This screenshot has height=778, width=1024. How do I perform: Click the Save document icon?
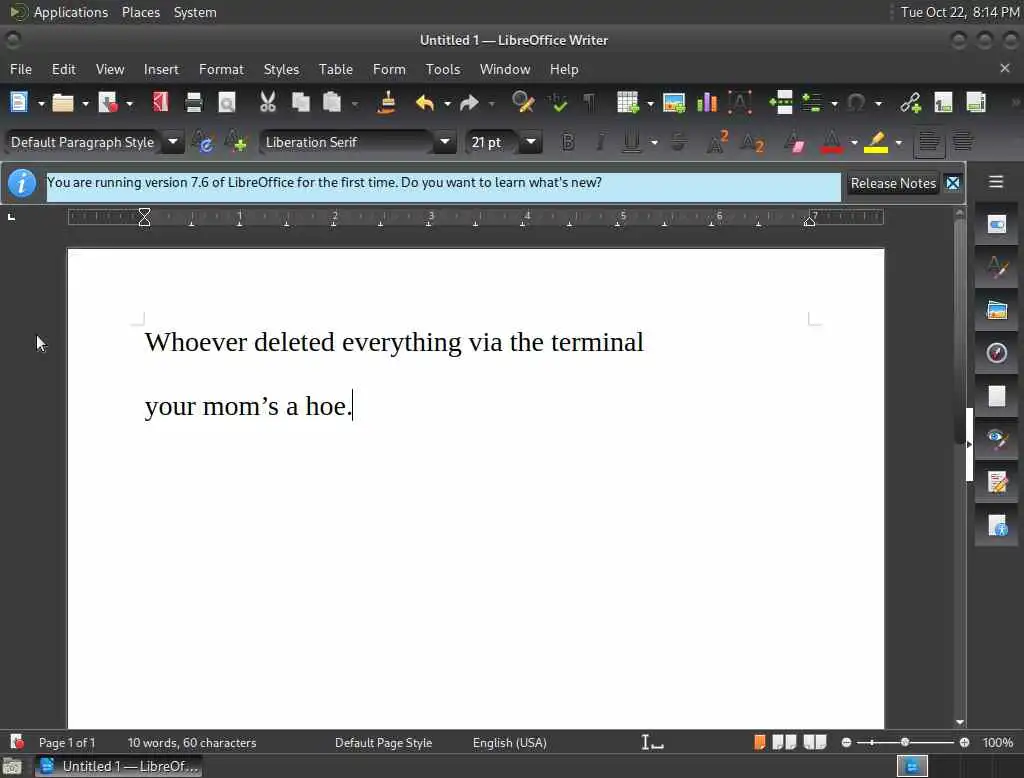pyautogui.click(x=107, y=103)
